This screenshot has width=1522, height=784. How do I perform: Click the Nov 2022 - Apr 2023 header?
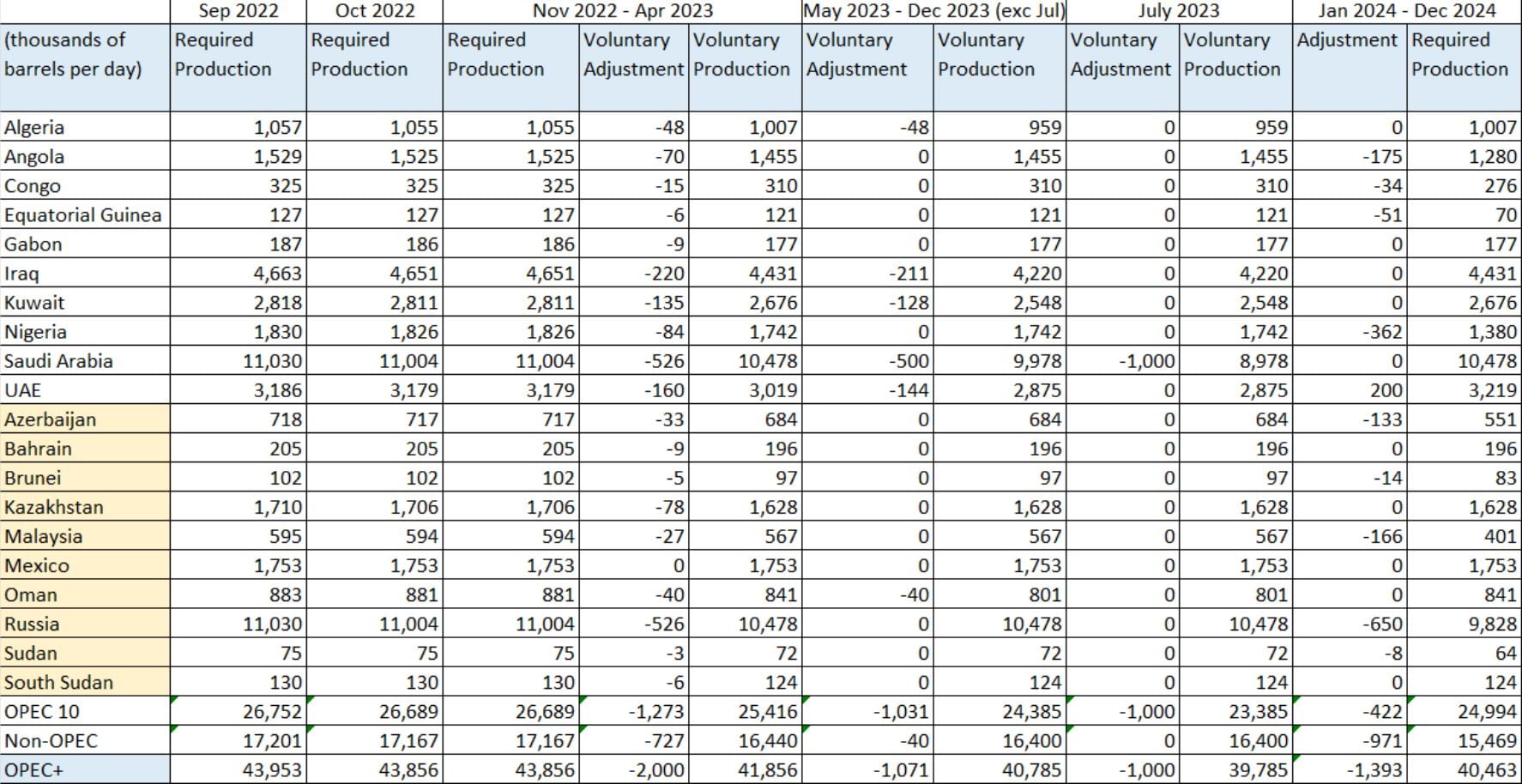[x=622, y=11]
